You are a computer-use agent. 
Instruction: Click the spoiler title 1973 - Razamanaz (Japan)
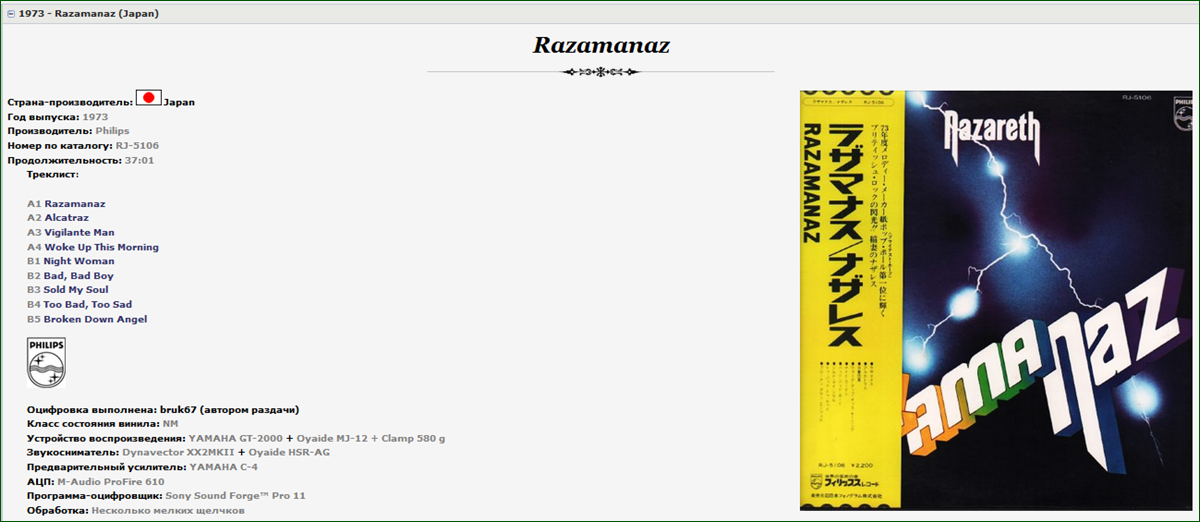coord(88,14)
